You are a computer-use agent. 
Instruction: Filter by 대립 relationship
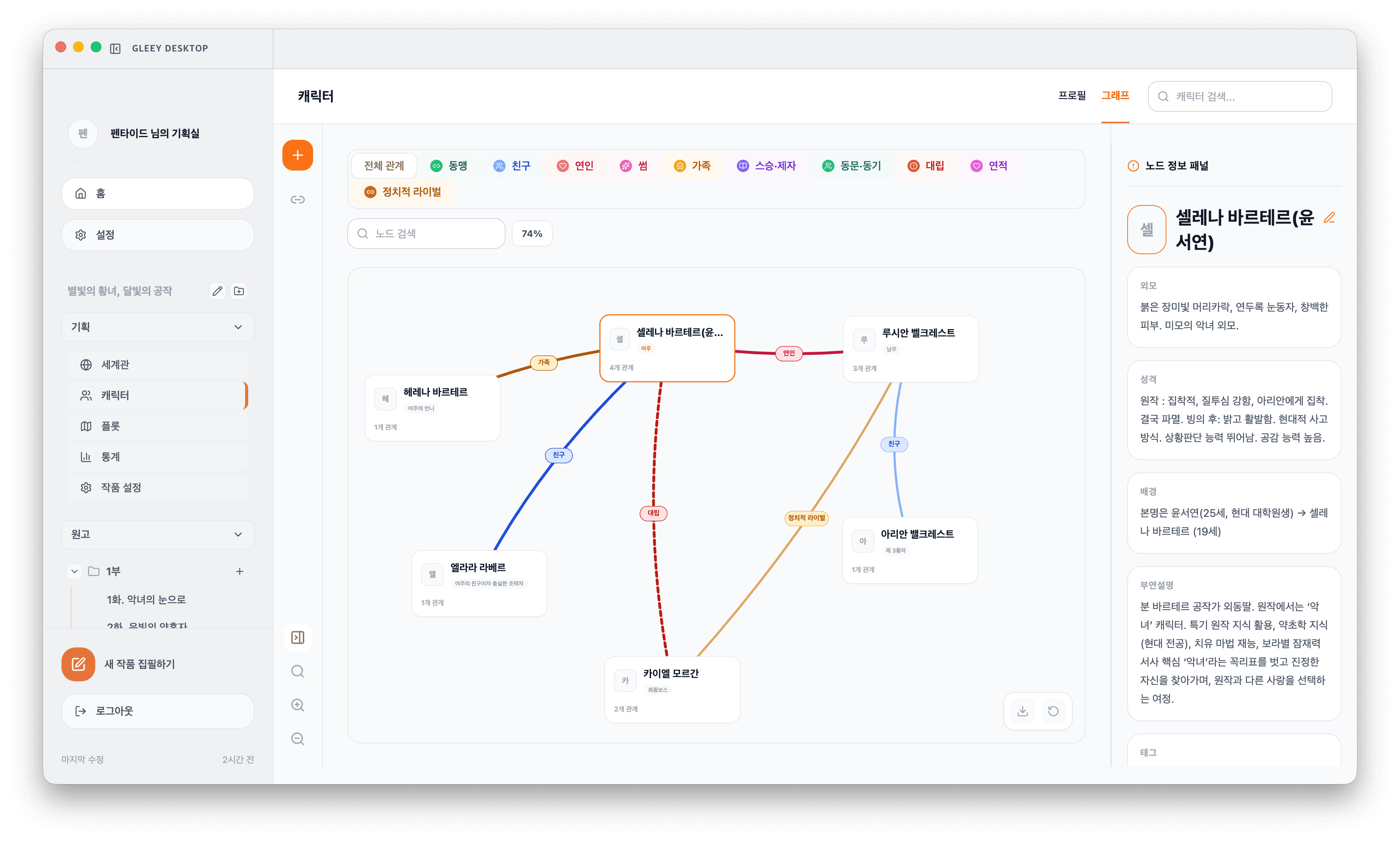[x=926, y=166]
